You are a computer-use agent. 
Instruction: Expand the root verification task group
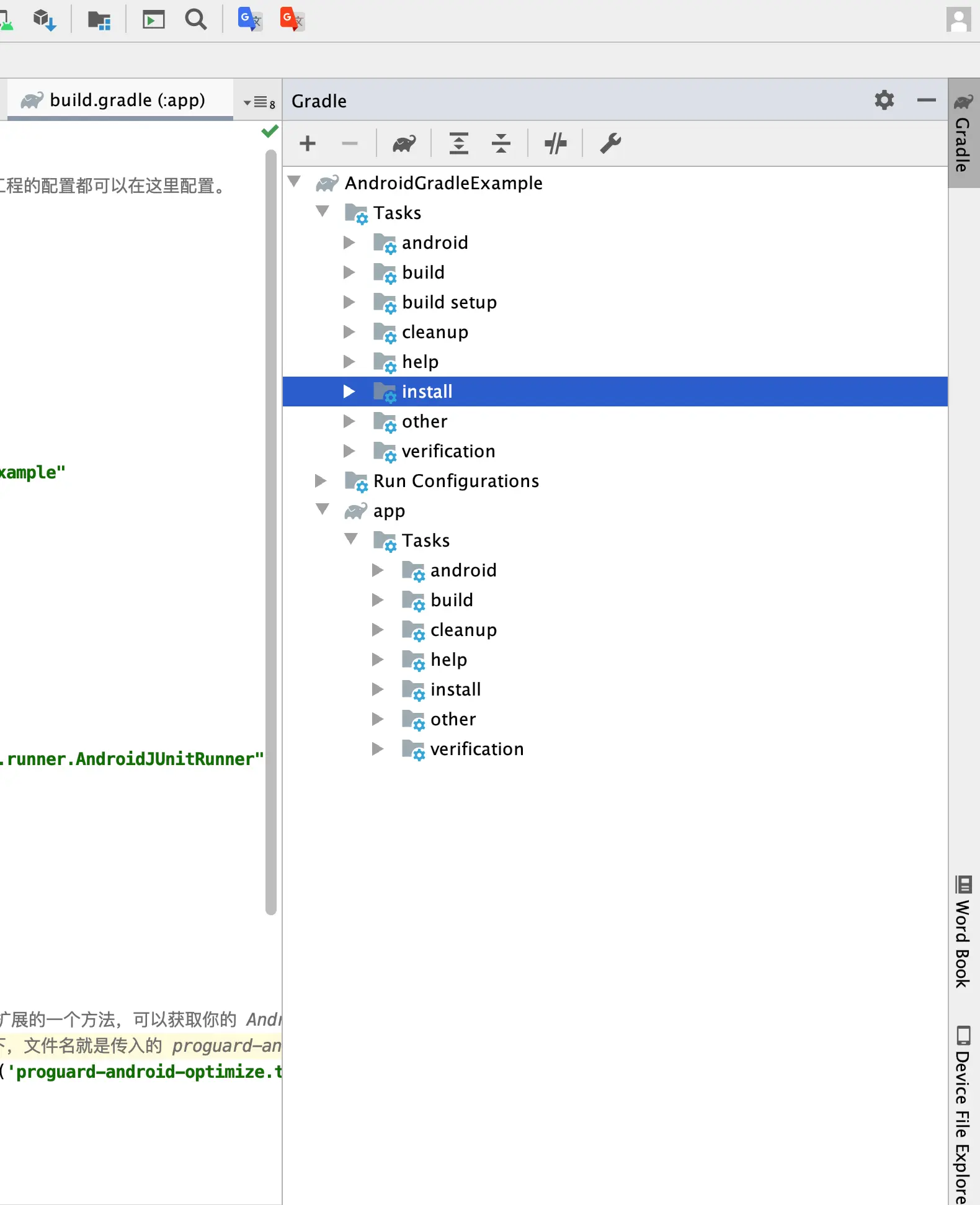(349, 450)
